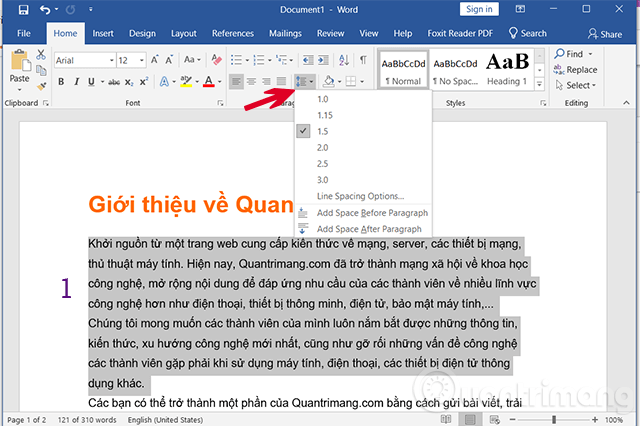640x426 pixels.
Task: Sort paragraphs A to Z icon
Action: [x=344, y=60]
